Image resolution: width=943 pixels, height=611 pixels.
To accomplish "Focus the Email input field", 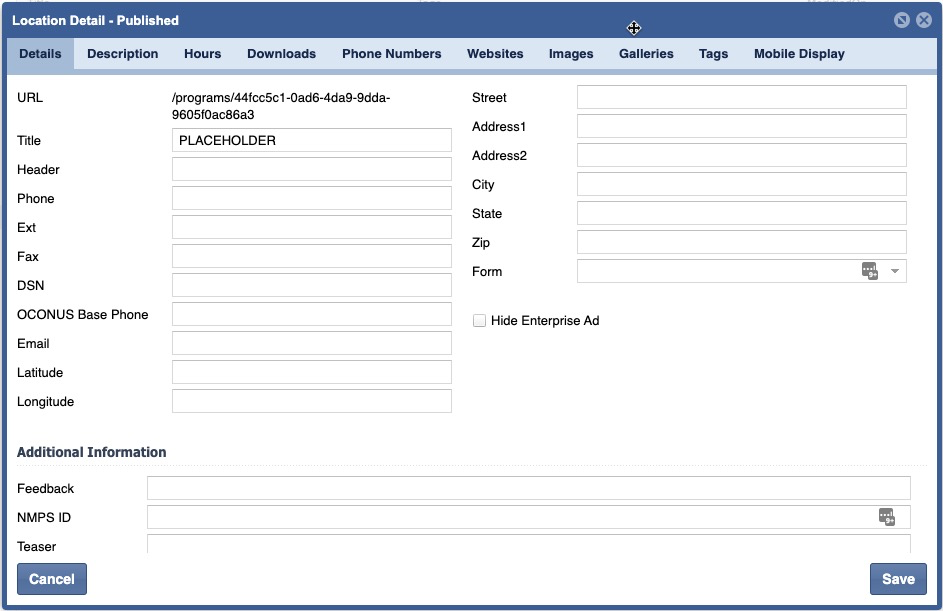I will click(311, 344).
